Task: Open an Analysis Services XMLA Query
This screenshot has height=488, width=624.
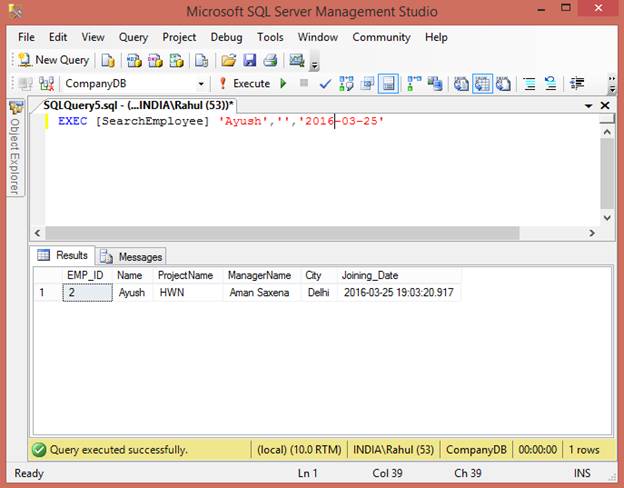Action: [176, 61]
